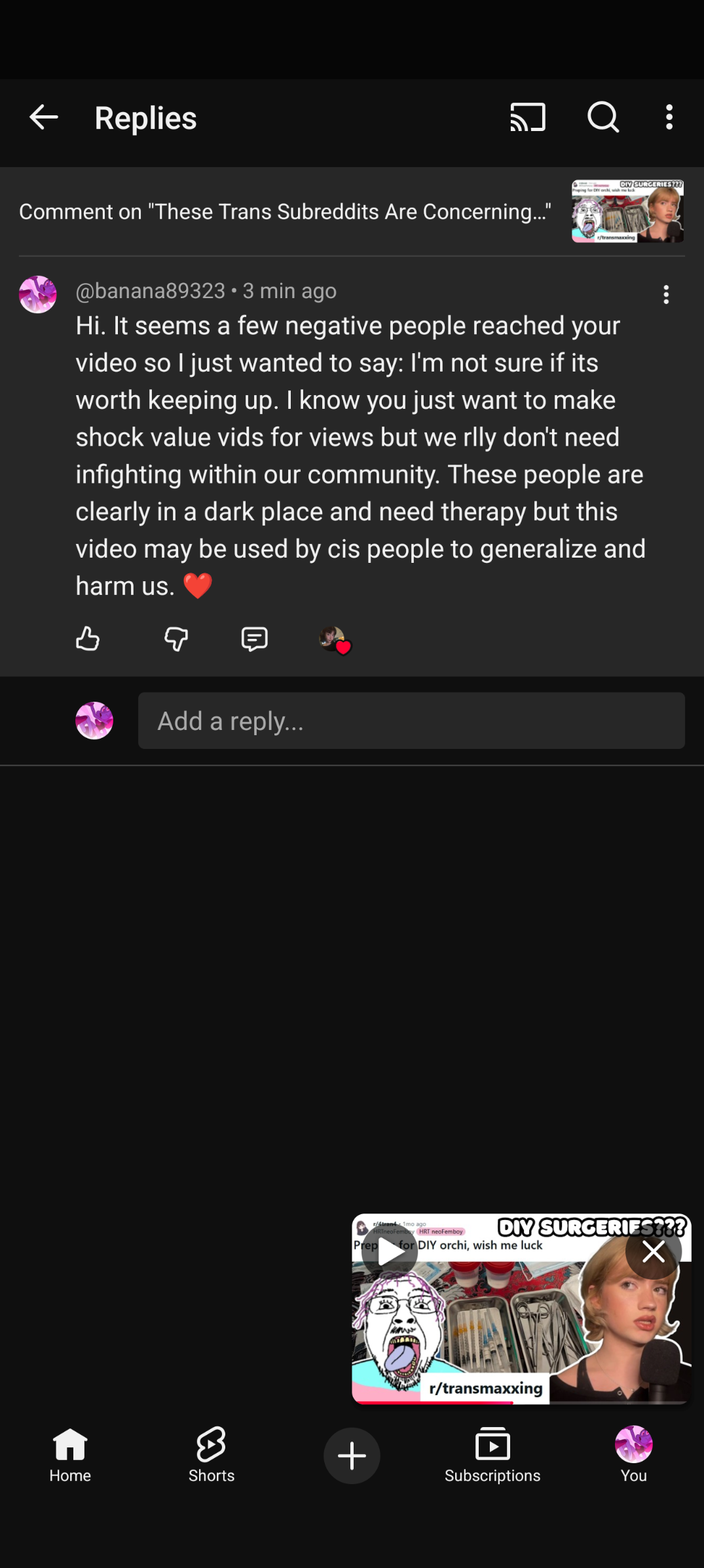
Task: Open the comment's video title link
Action: [x=285, y=212]
